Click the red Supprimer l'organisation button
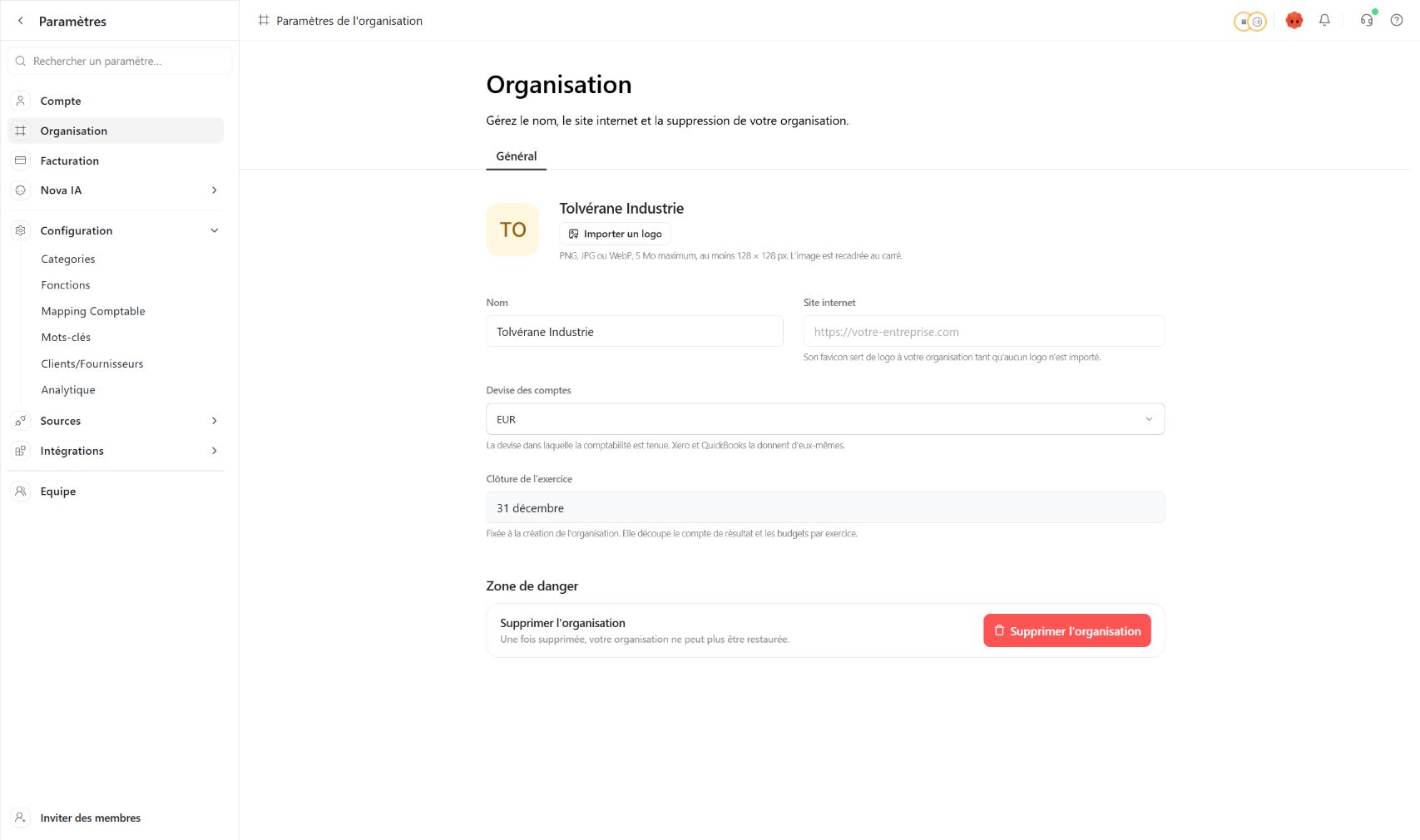This screenshot has width=1420, height=840. [1067, 630]
